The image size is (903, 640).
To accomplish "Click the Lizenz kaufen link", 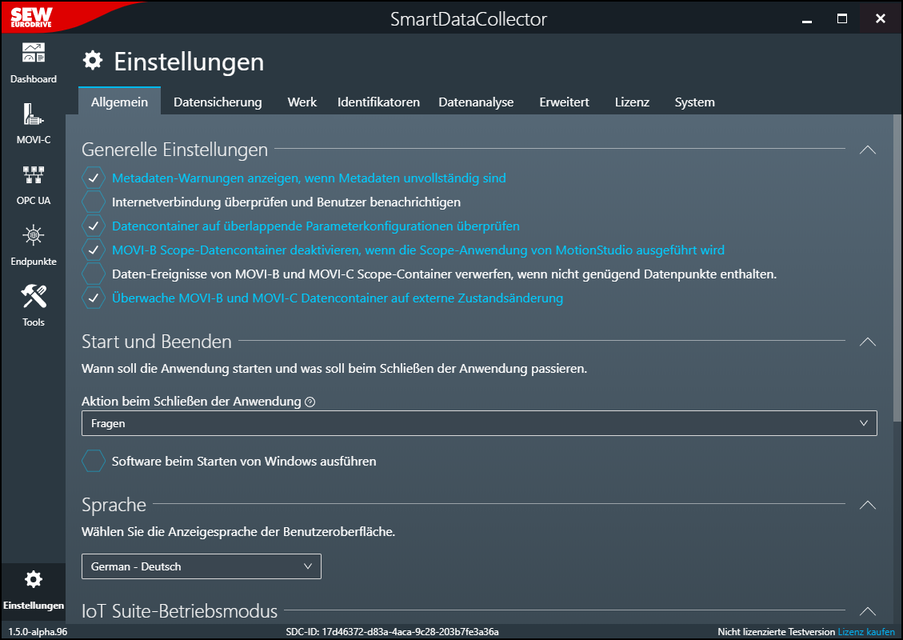I will point(866,632).
